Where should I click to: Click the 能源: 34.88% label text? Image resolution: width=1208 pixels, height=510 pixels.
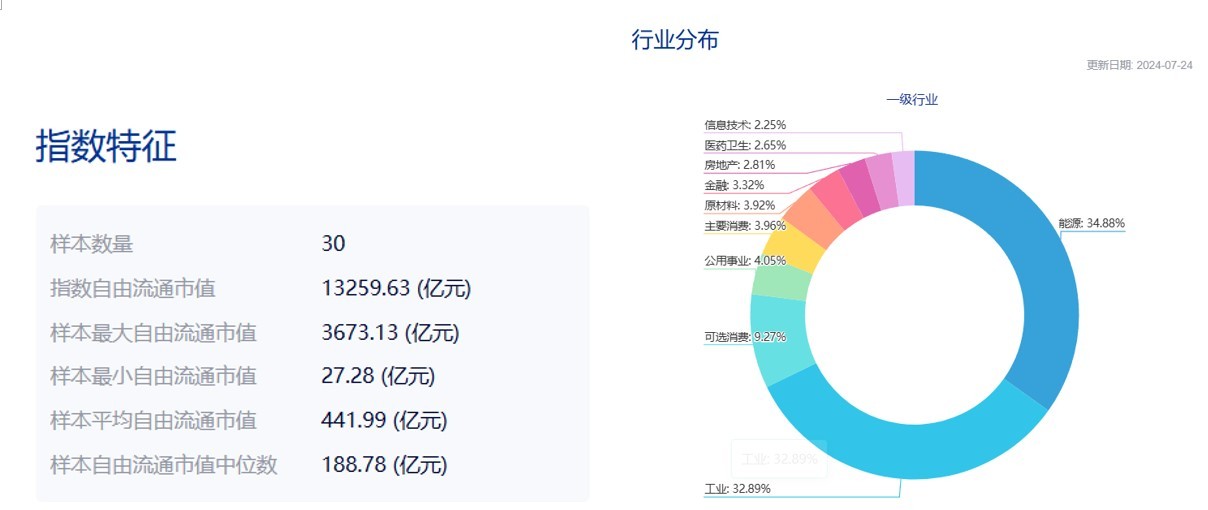tap(1092, 223)
